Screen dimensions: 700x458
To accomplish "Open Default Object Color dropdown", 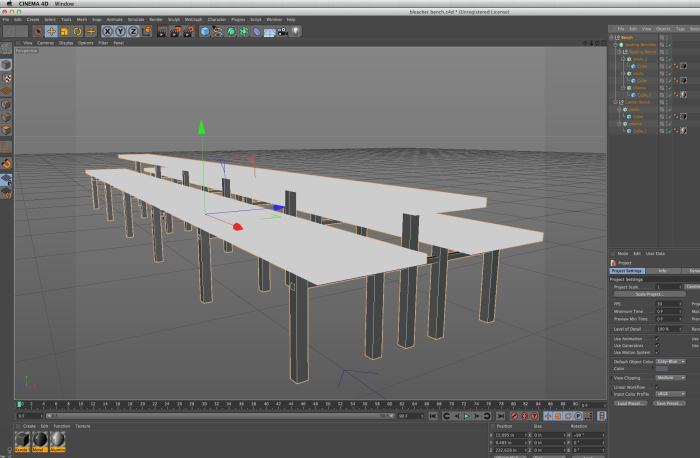I will point(671,362).
